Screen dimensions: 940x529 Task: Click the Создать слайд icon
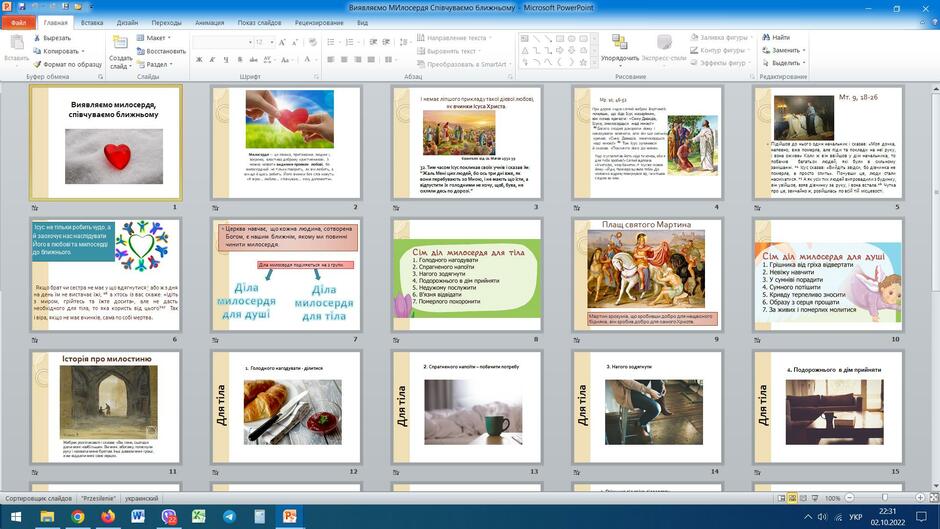pos(120,43)
